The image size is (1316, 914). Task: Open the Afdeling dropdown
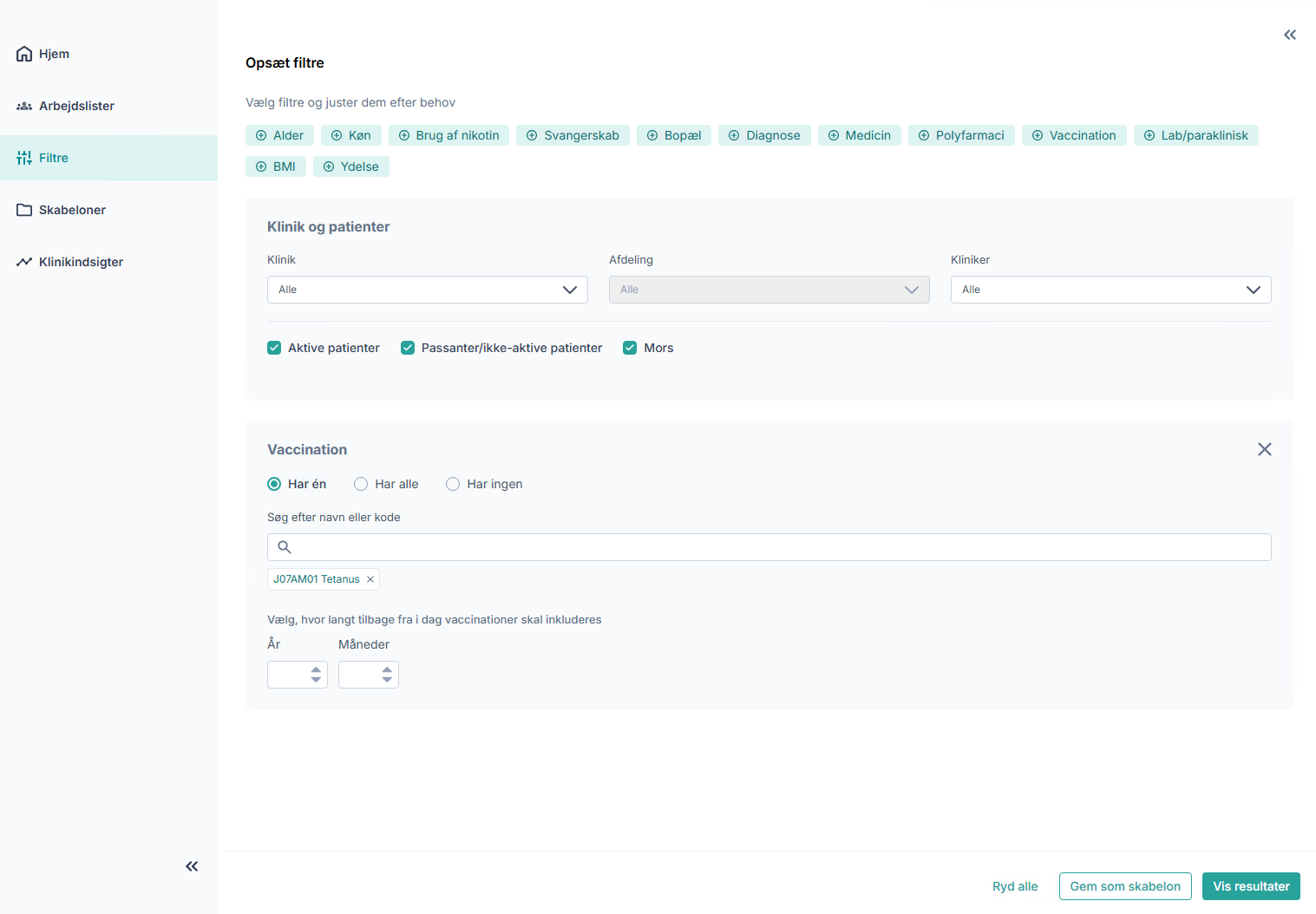[769, 290]
